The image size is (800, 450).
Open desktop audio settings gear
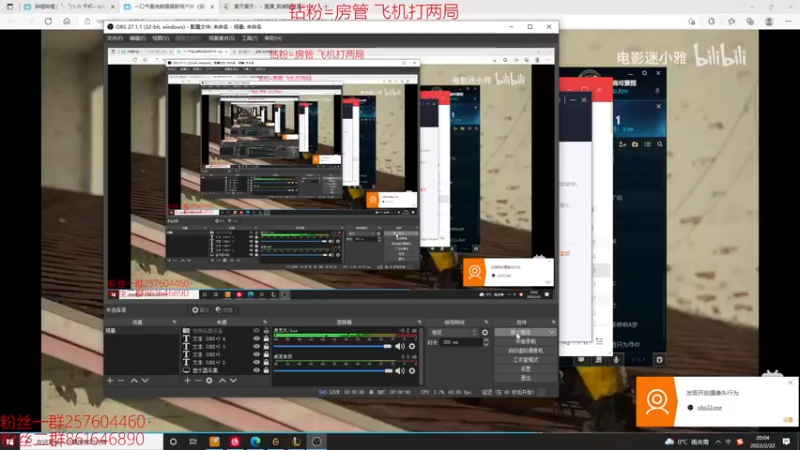(x=412, y=371)
